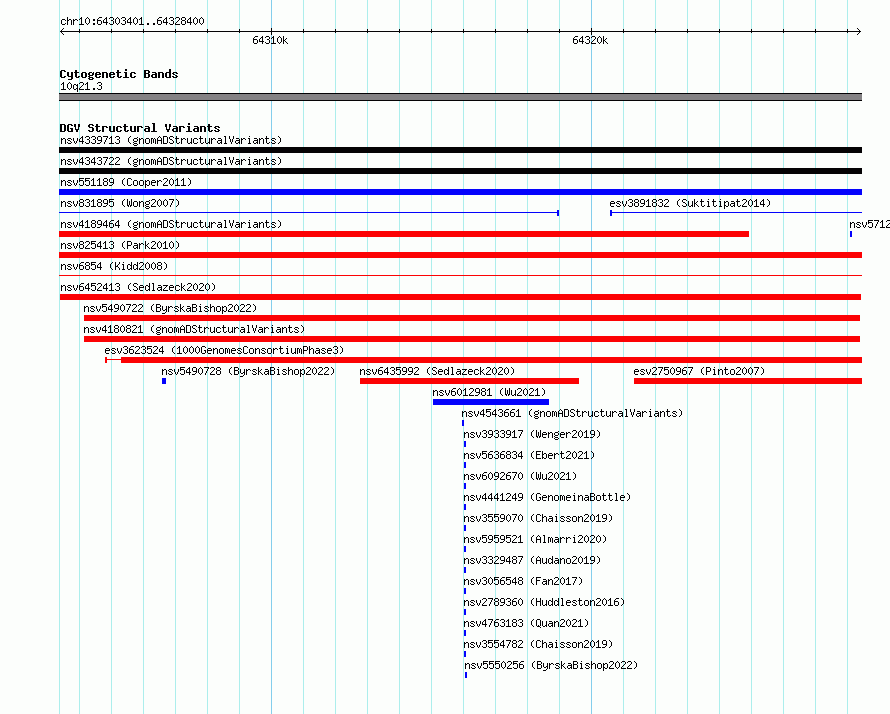Open nsv4763183 (Quan2021) label
Viewport: 890px width, 714px height.
pos(526,623)
